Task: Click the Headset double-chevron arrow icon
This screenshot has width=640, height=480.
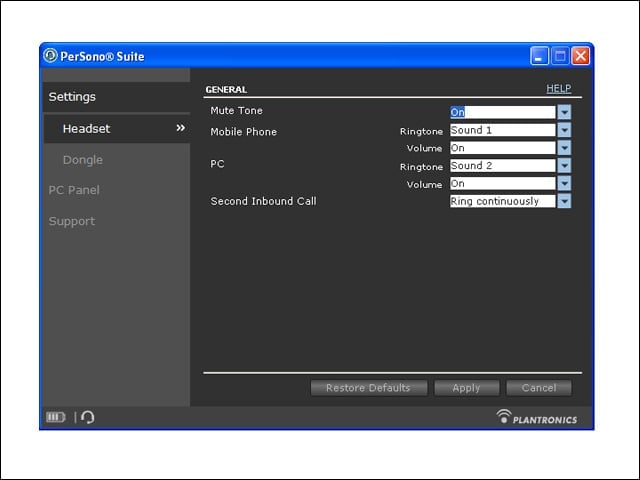Action: point(180,128)
